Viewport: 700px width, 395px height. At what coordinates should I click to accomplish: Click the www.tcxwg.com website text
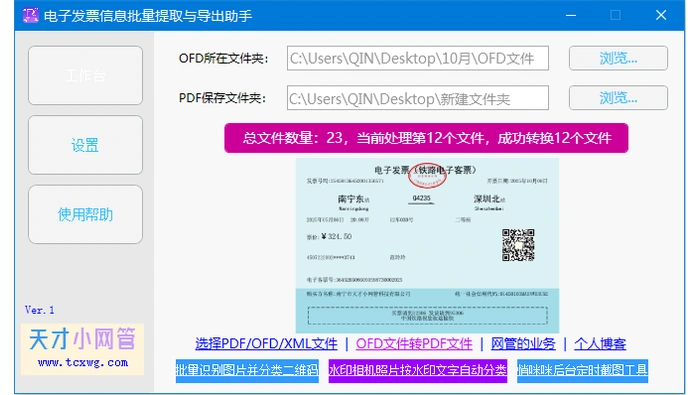[83, 362]
